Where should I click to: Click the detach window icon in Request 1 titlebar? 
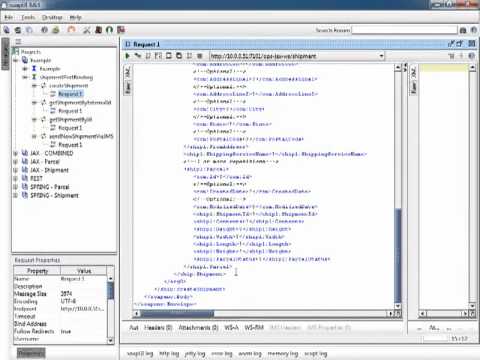pyautogui.click(x=451, y=44)
